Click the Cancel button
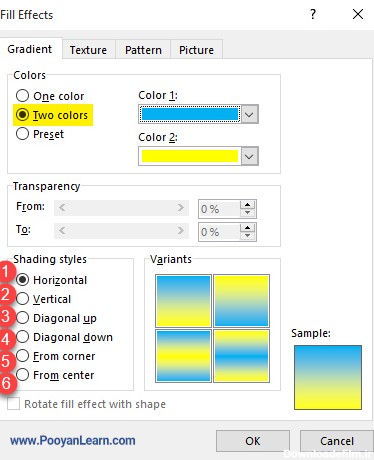374x460 pixels. (x=337, y=441)
